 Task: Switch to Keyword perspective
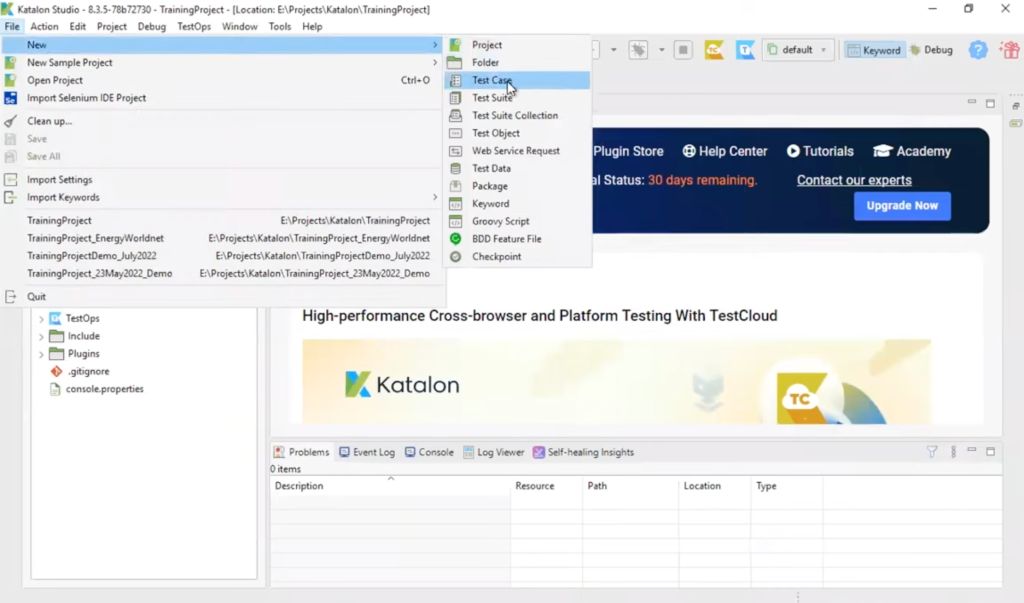pos(874,50)
